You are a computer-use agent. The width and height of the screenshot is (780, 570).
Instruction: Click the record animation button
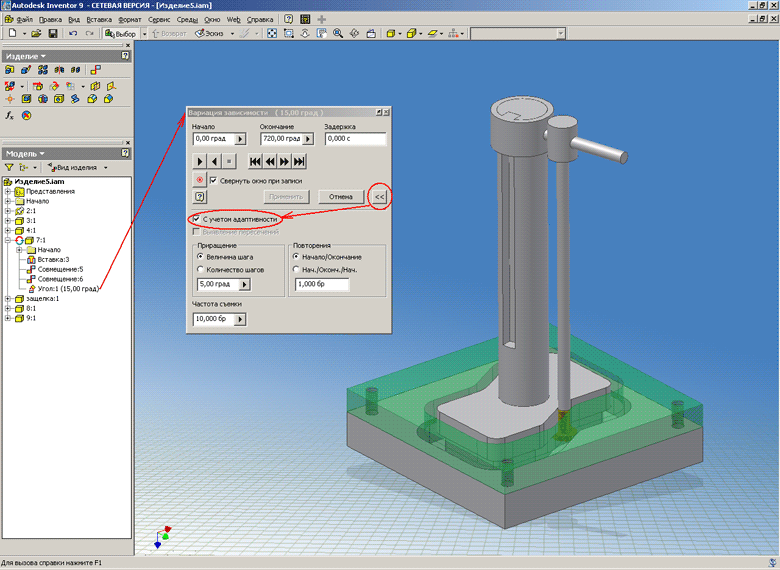[x=199, y=180]
